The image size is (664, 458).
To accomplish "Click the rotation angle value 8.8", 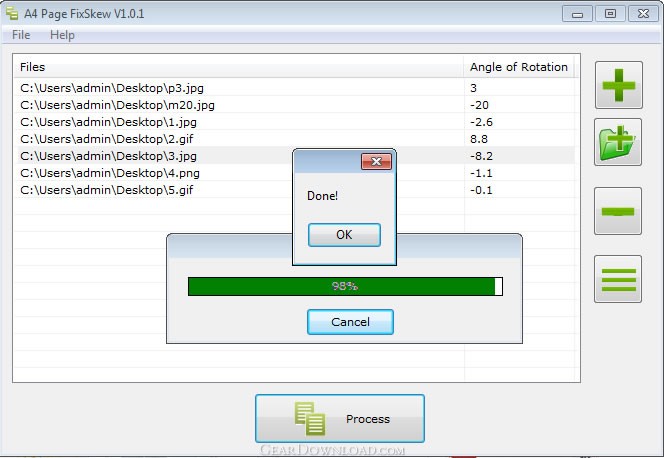I will pyautogui.click(x=479, y=139).
